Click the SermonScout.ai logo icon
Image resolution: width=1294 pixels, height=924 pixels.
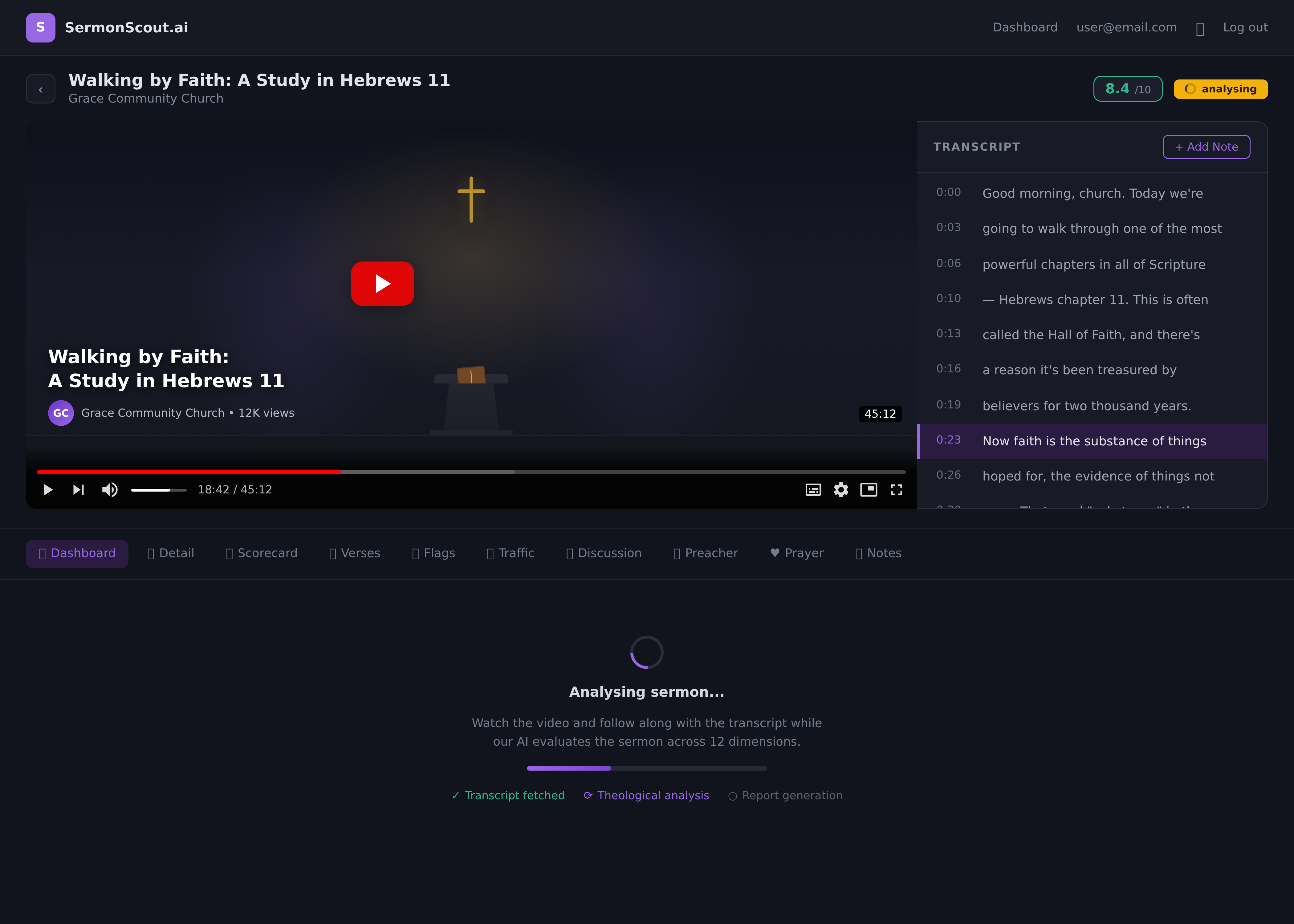tap(40, 27)
